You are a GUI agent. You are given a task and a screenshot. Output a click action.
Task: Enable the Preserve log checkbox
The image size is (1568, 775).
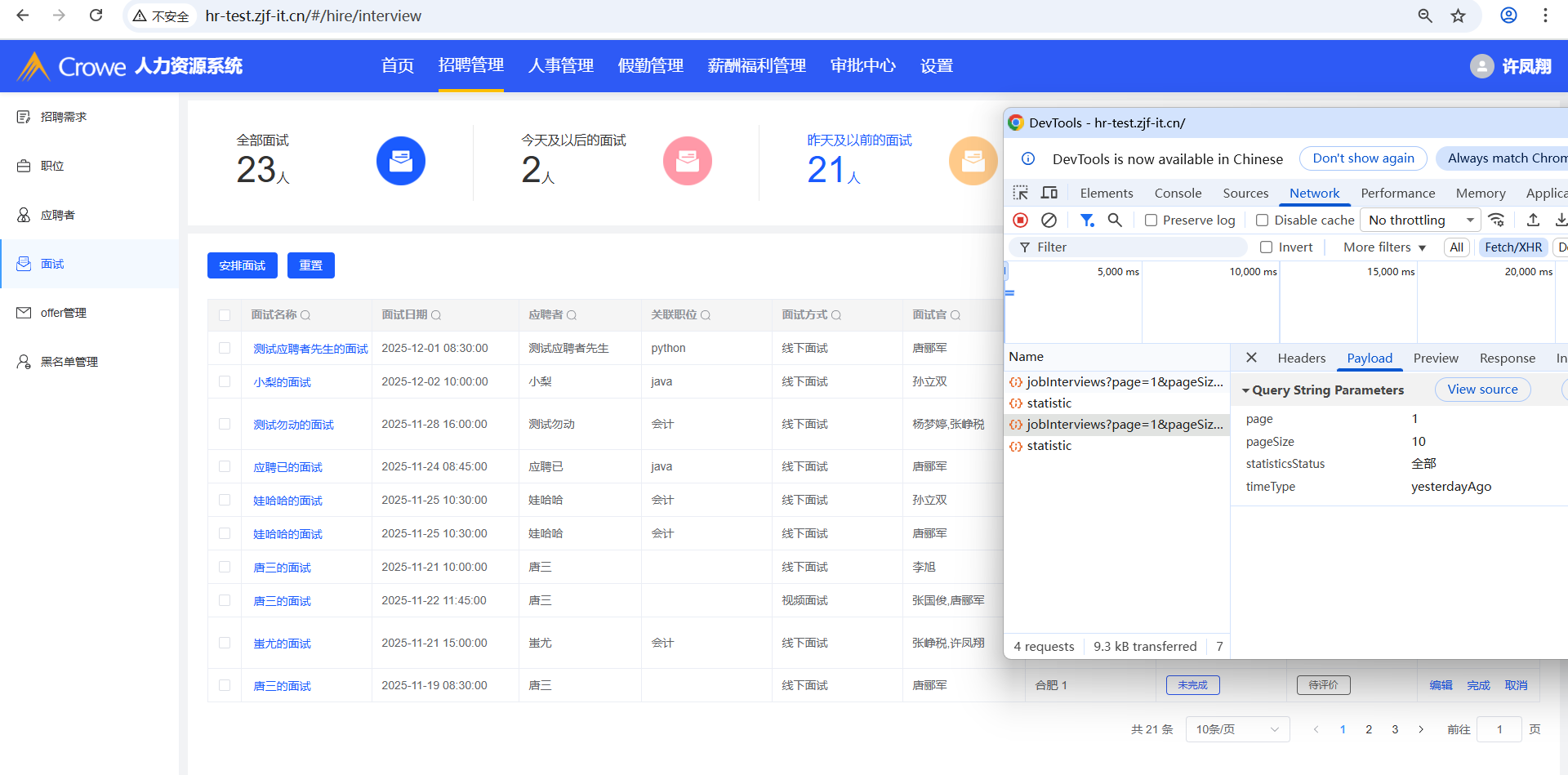click(x=1151, y=220)
